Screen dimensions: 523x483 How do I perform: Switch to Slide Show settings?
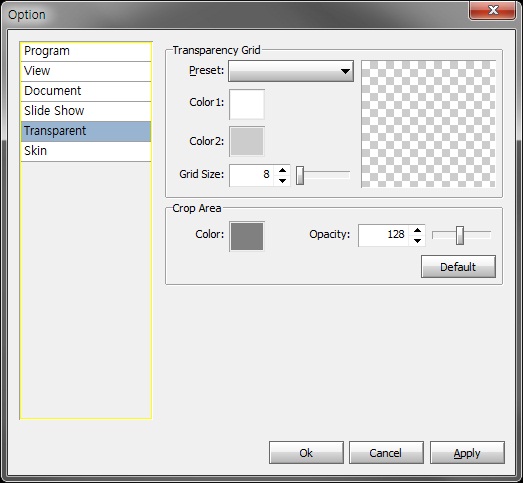pos(86,111)
